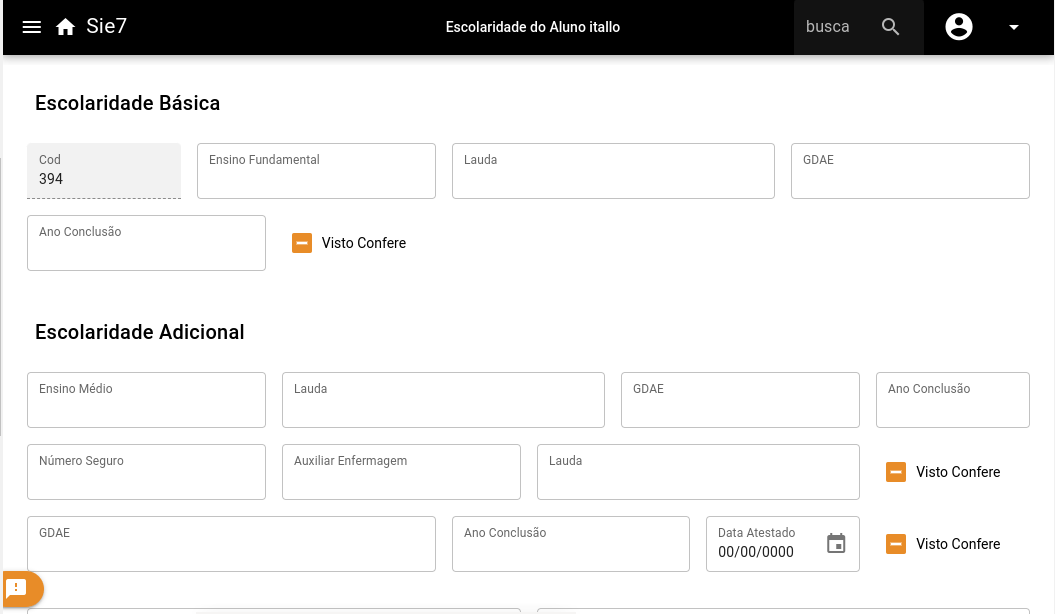
Task: Toggle Visto Confere under Escolaridade Básica
Action: pos(302,243)
